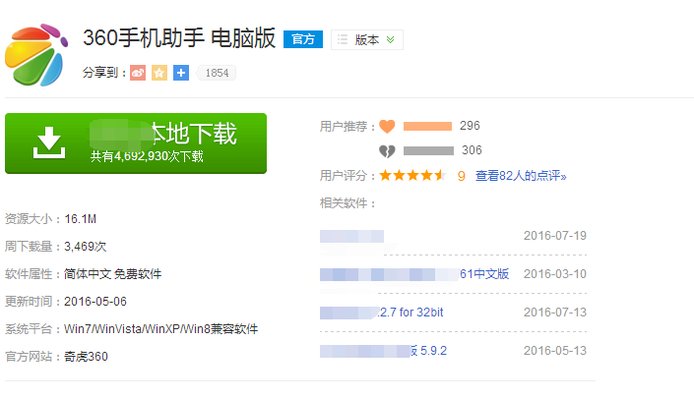
Task: Click the rating score 9
Action: (461, 176)
